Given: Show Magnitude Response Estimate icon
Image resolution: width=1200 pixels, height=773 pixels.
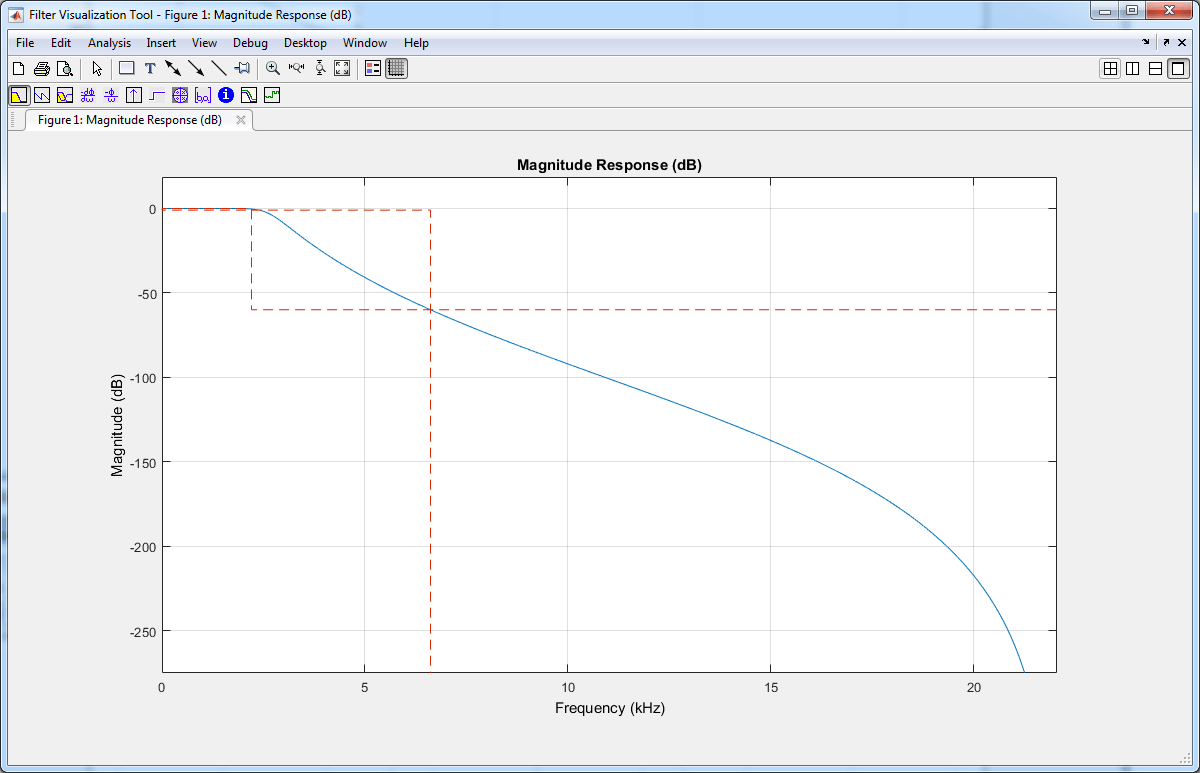Looking at the screenshot, I should [x=249, y=95].
